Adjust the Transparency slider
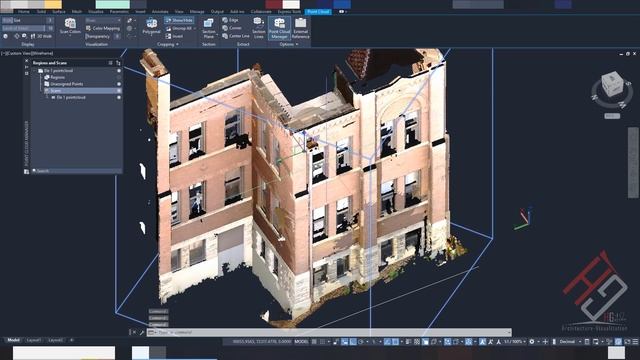This screenshot has width=640, height=360. click(103, 36)
